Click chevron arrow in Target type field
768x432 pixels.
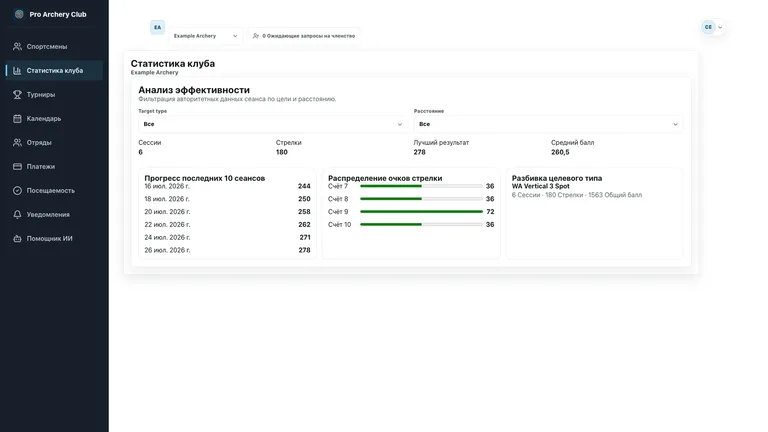[x=400, y=124]
